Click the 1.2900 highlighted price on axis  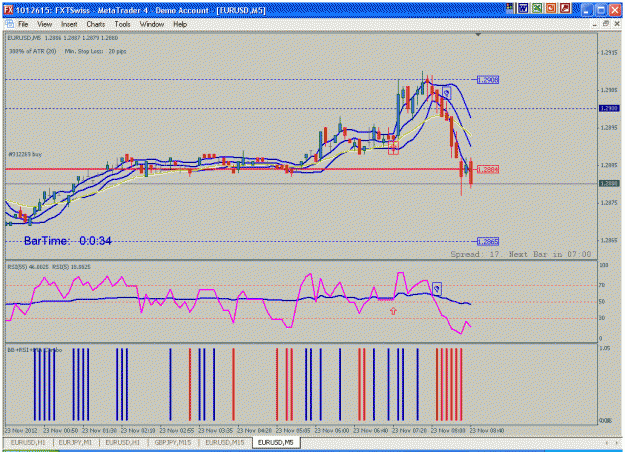(x=609, y=108)
